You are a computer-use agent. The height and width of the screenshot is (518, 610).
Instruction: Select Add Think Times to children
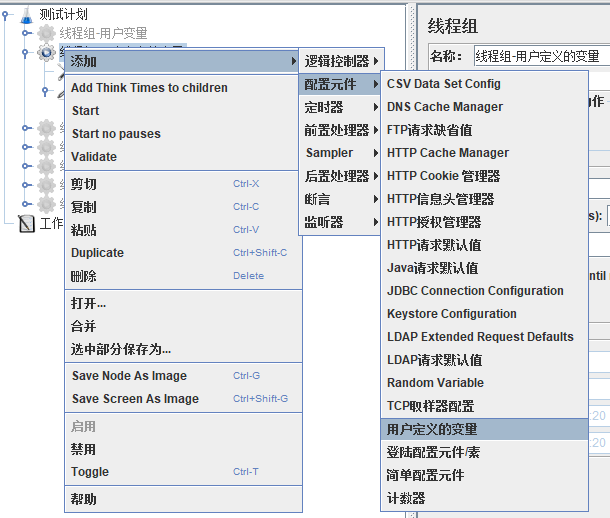(183, 88)
